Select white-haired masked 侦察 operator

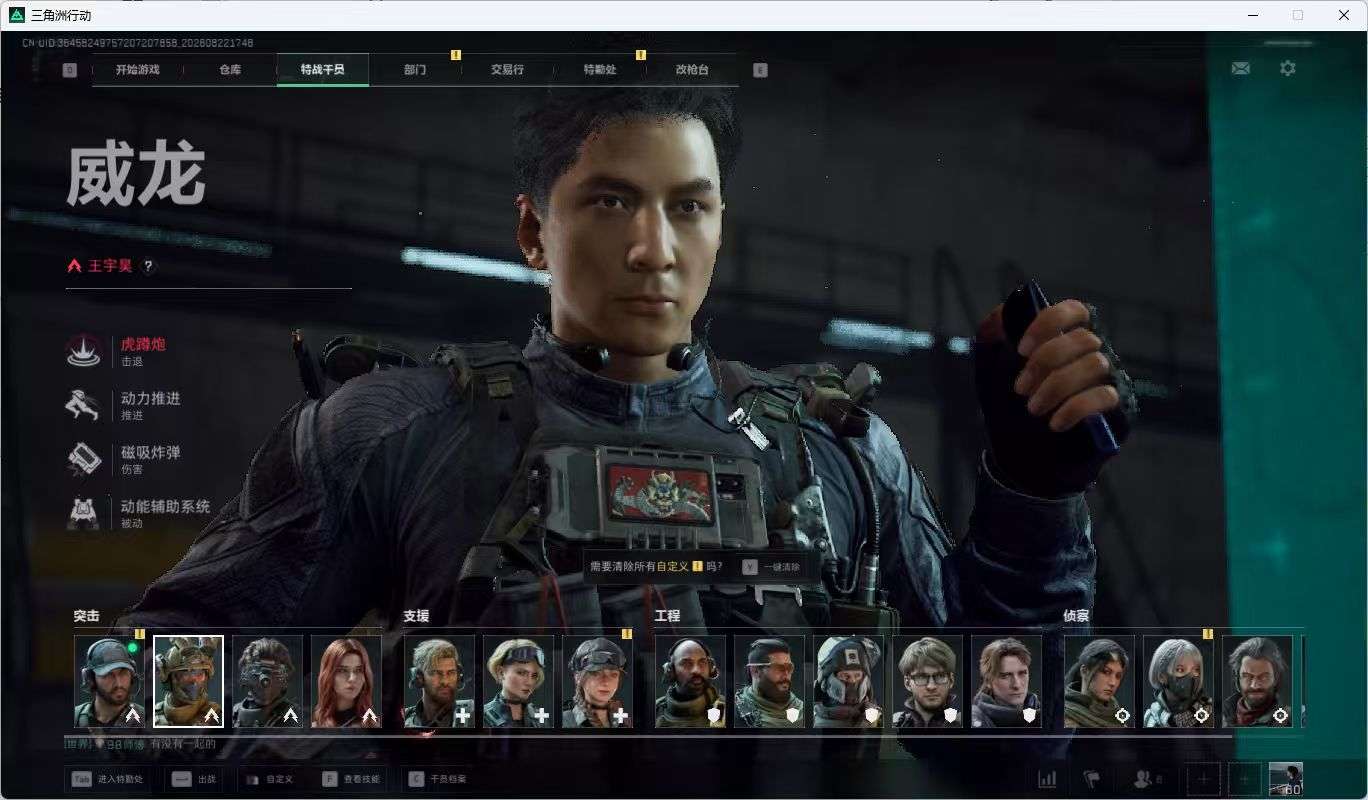tap(1178, 682)
